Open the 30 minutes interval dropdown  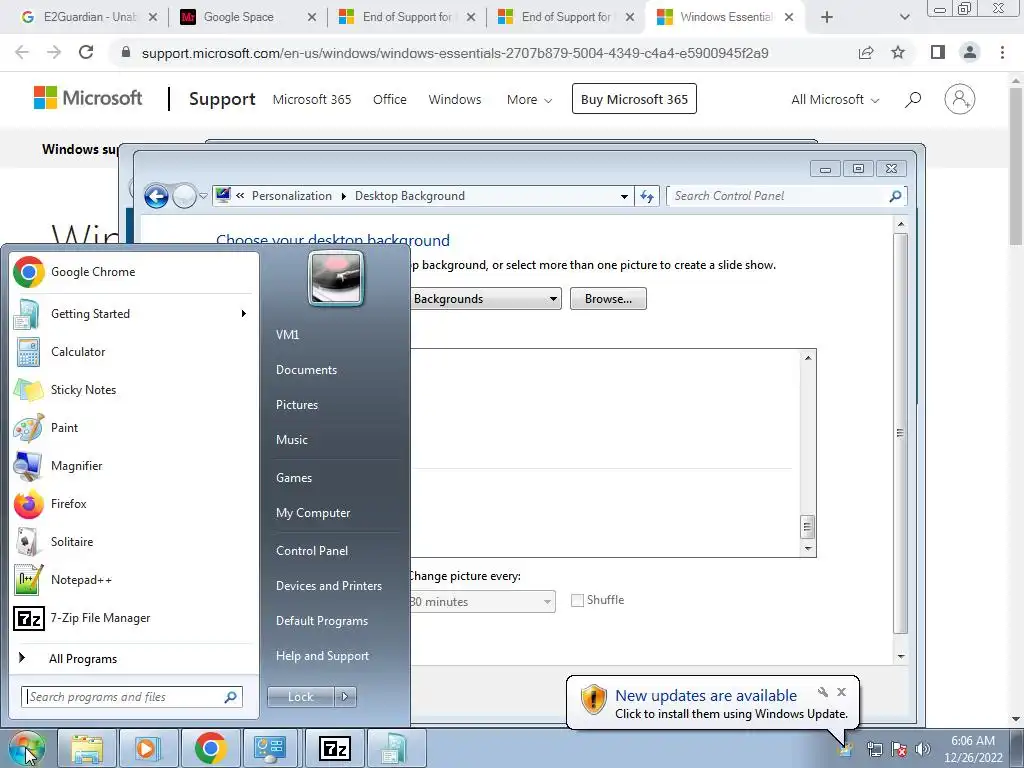click(x=482, y=601)
